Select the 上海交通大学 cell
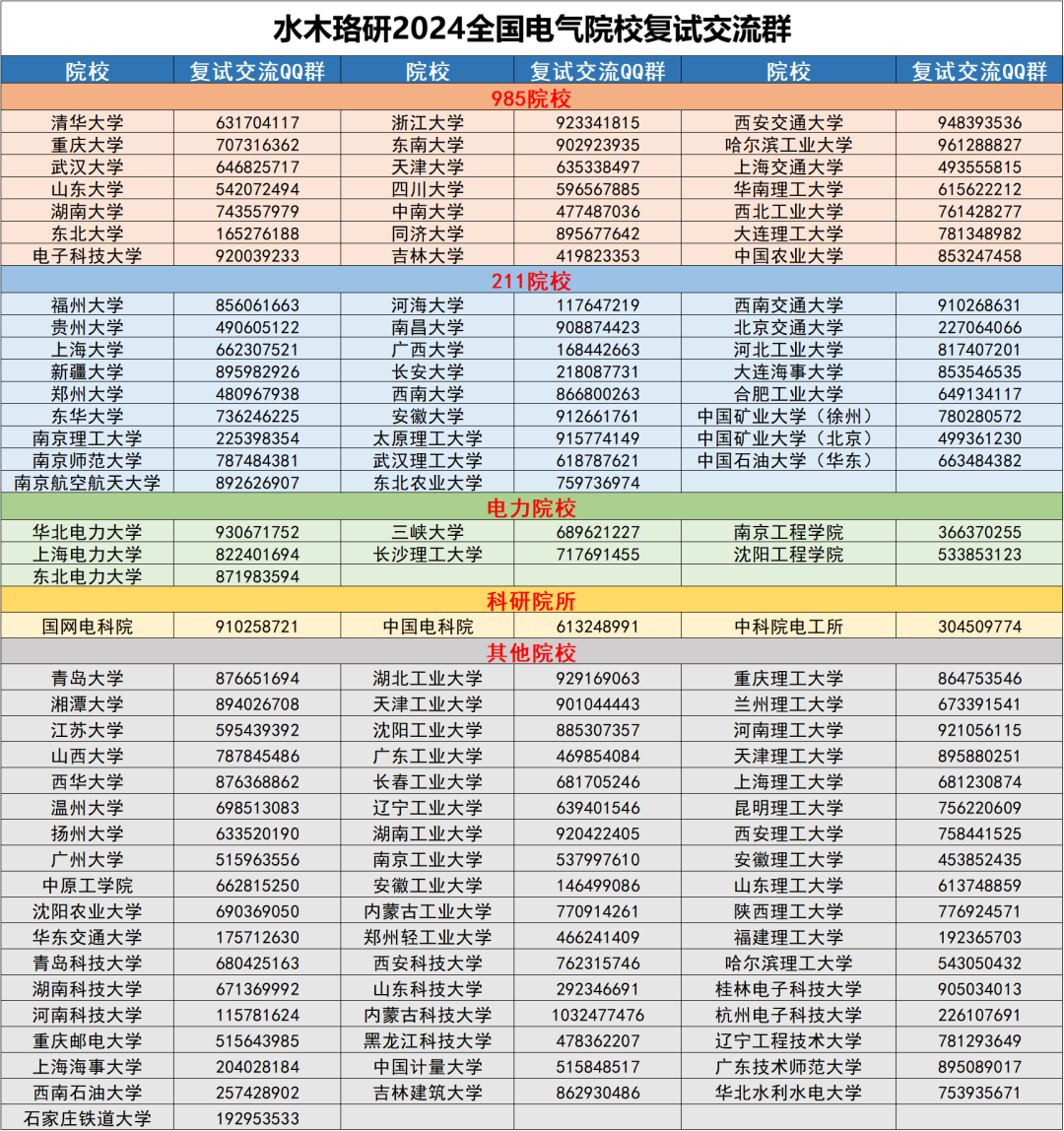Screen dimensions: 1064x1131 788,167
